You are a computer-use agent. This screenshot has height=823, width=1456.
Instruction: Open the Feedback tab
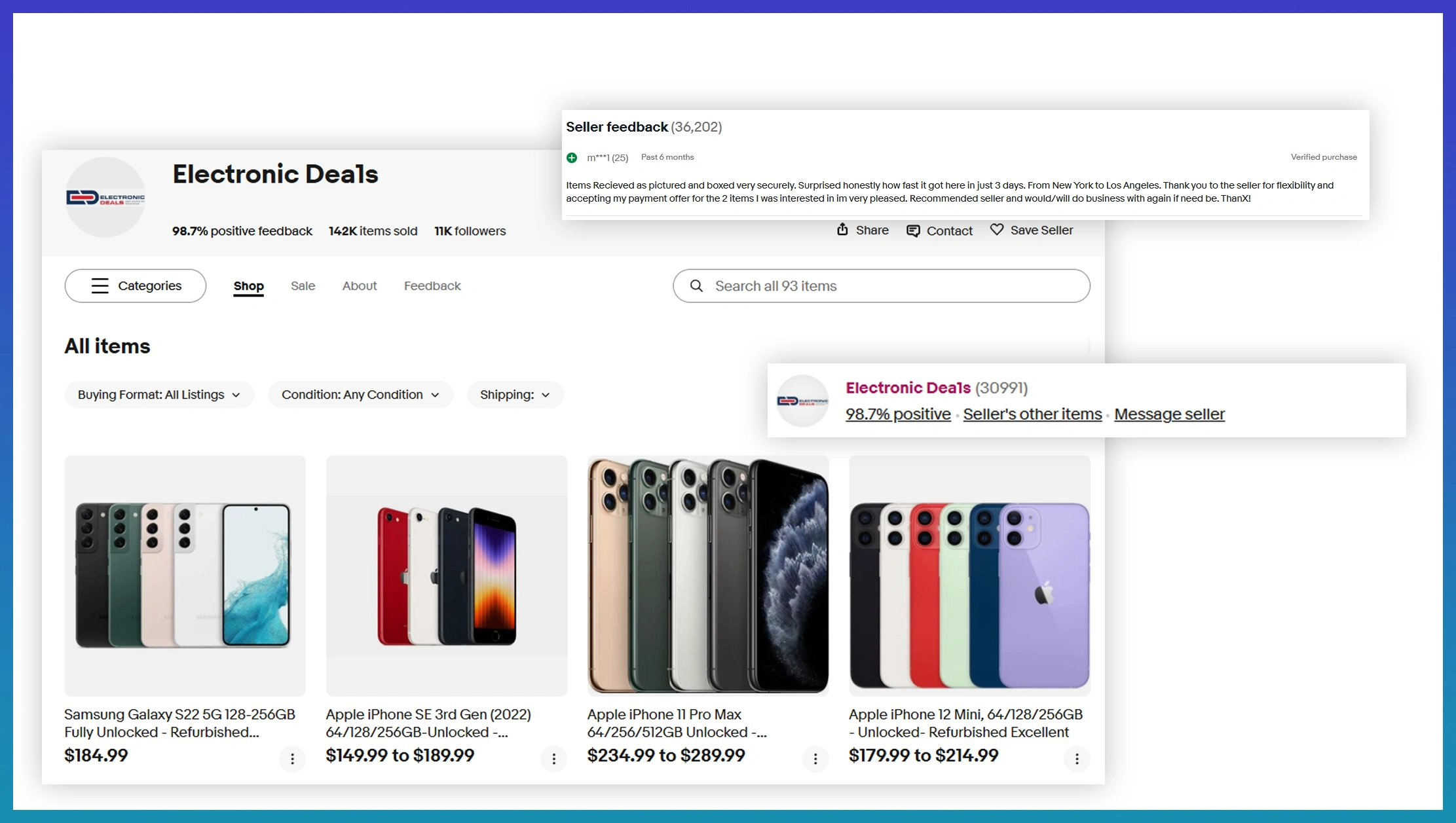click(432, 286)
